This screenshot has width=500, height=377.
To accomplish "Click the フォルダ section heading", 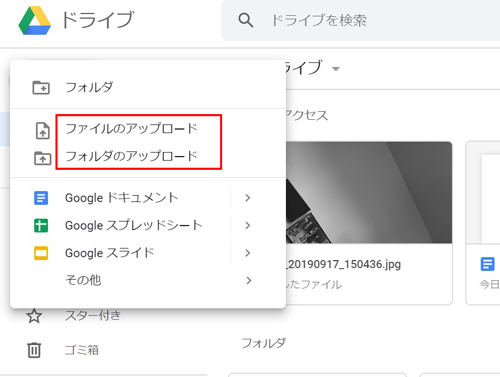I will point(263,343).
